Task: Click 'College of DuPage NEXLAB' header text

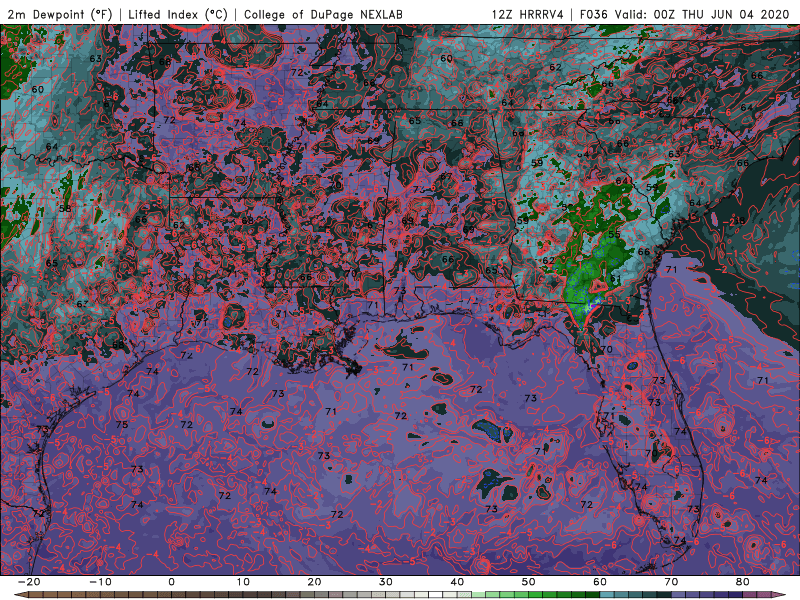Action: point(323,14)
